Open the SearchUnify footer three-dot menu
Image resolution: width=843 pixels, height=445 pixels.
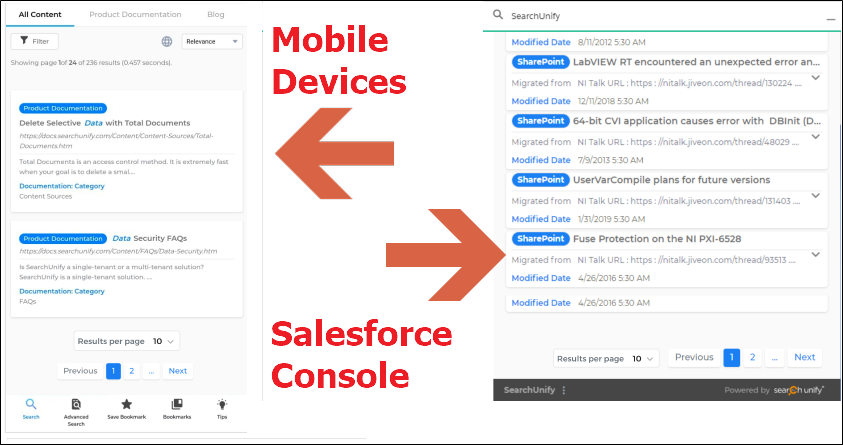coord(564,390)
